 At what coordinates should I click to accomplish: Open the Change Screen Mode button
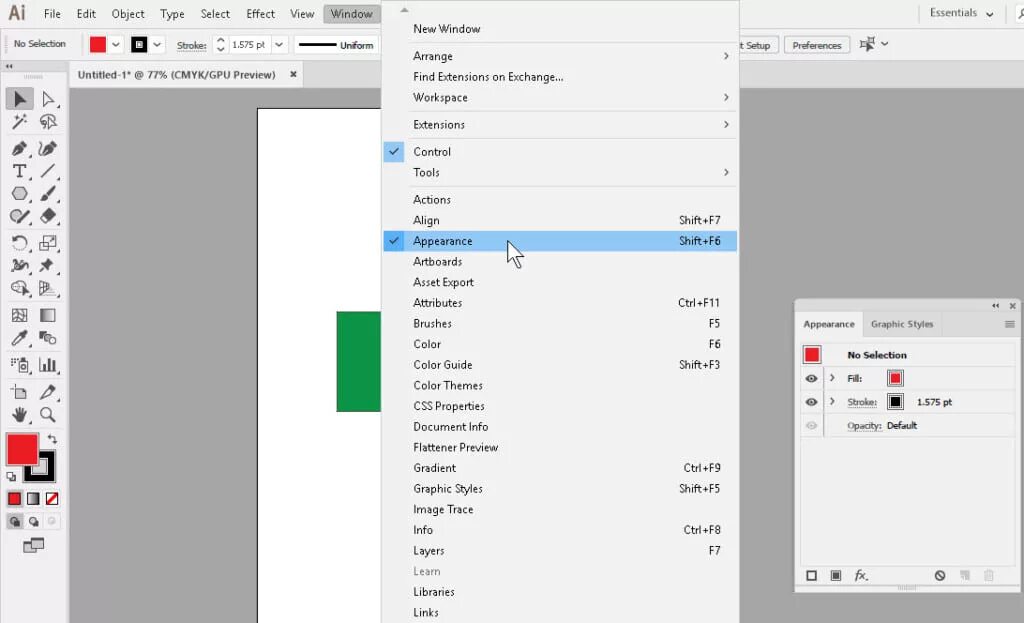tap(33, 545)
